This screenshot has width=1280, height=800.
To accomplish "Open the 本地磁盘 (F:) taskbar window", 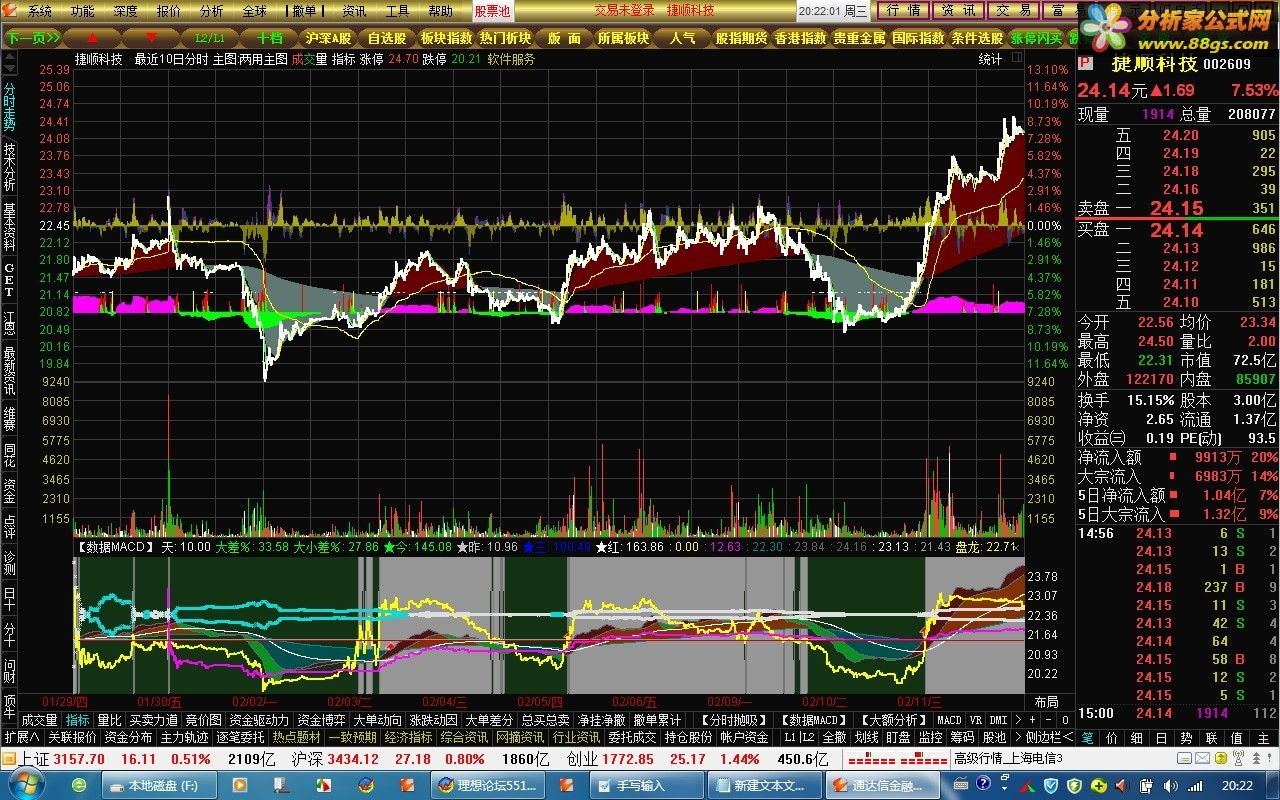I will [x=161, y=786].
